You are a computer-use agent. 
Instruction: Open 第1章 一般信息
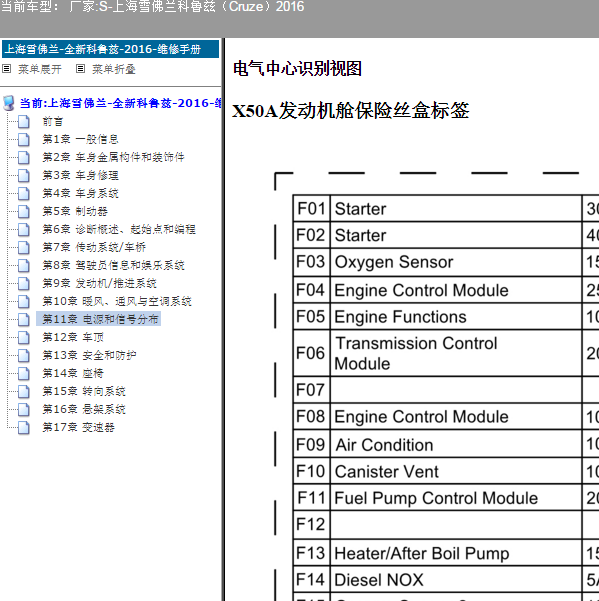pos(80,140)
